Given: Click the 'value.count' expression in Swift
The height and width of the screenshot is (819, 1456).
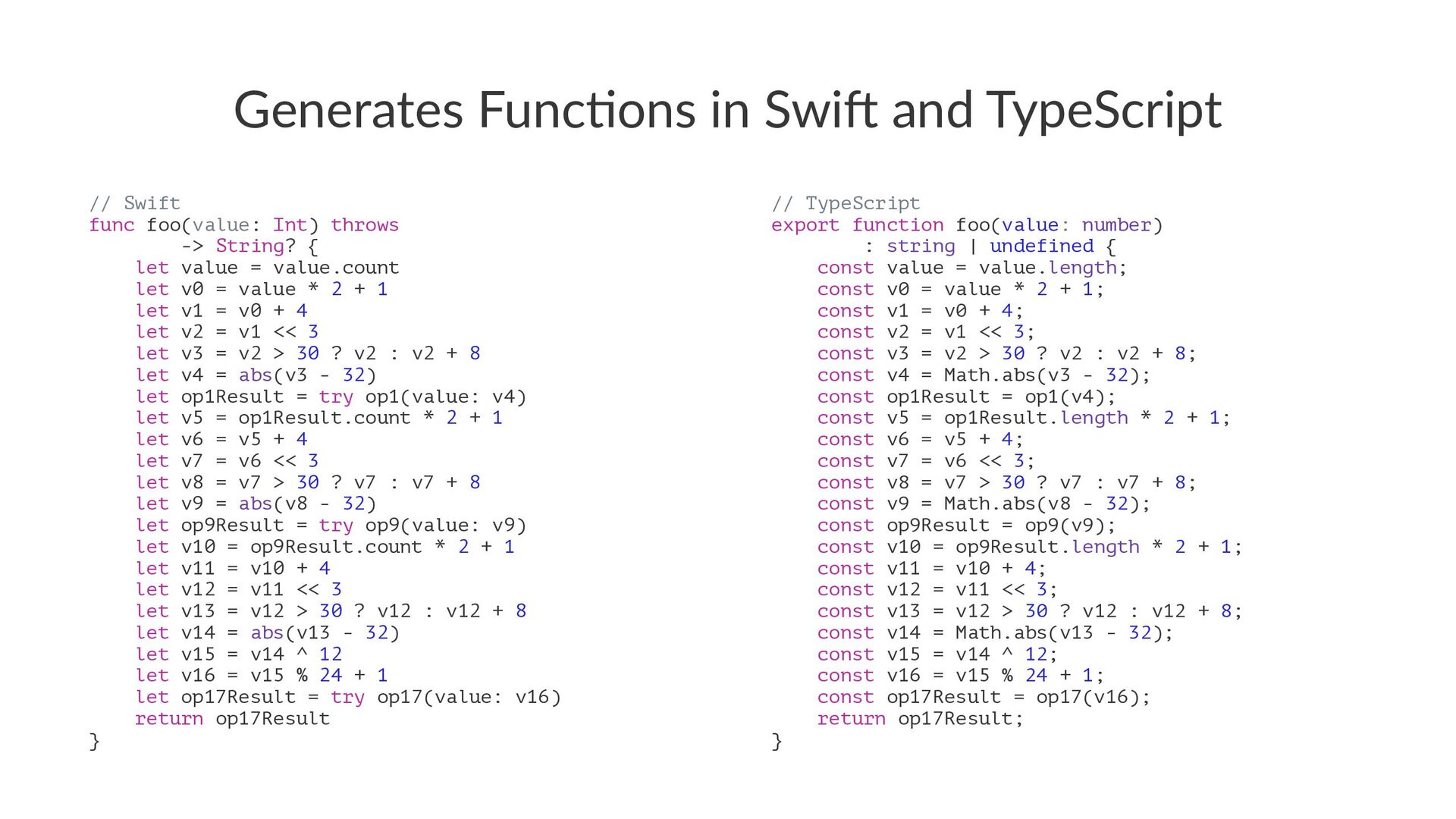Looking at the screenshot, I should click(x=335, y=268).
